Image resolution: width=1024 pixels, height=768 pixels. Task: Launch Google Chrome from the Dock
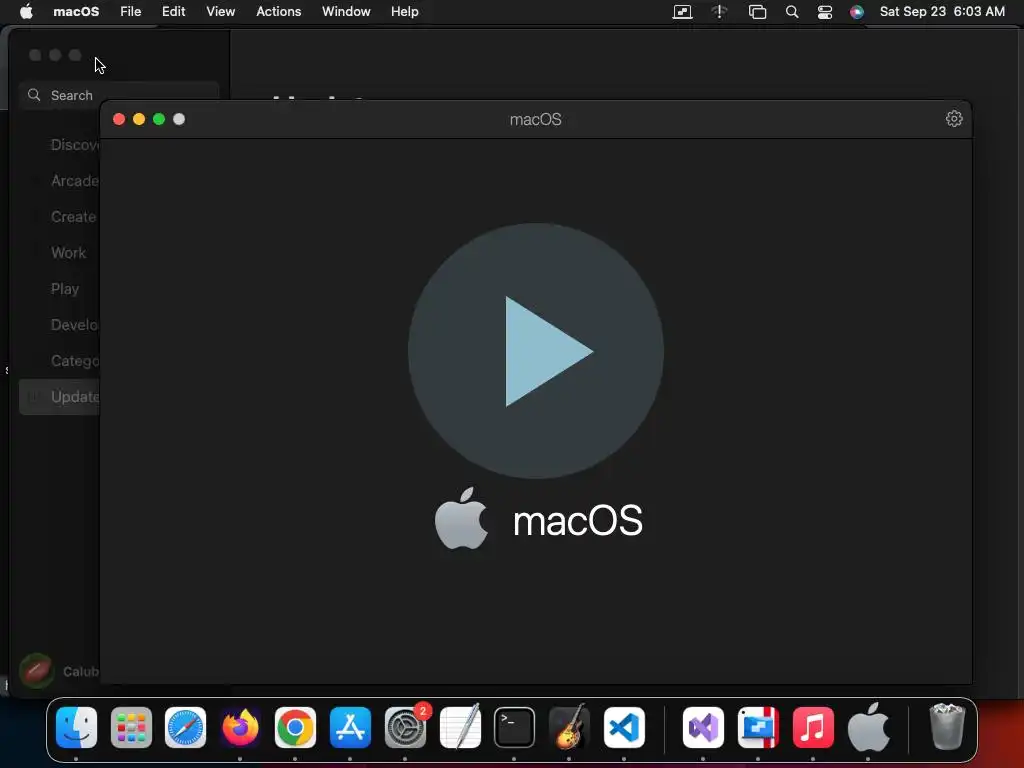click(295, 728)
